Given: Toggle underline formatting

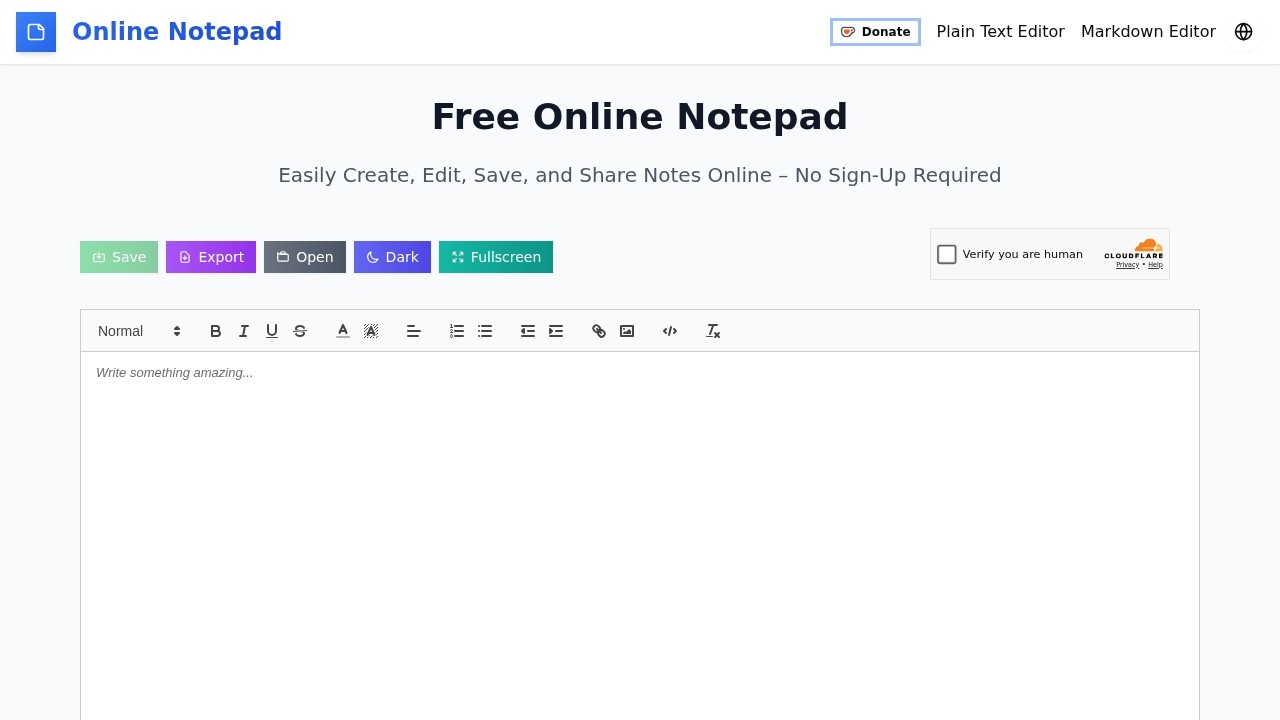Looking at the screenshot, I should pos(271,331).
